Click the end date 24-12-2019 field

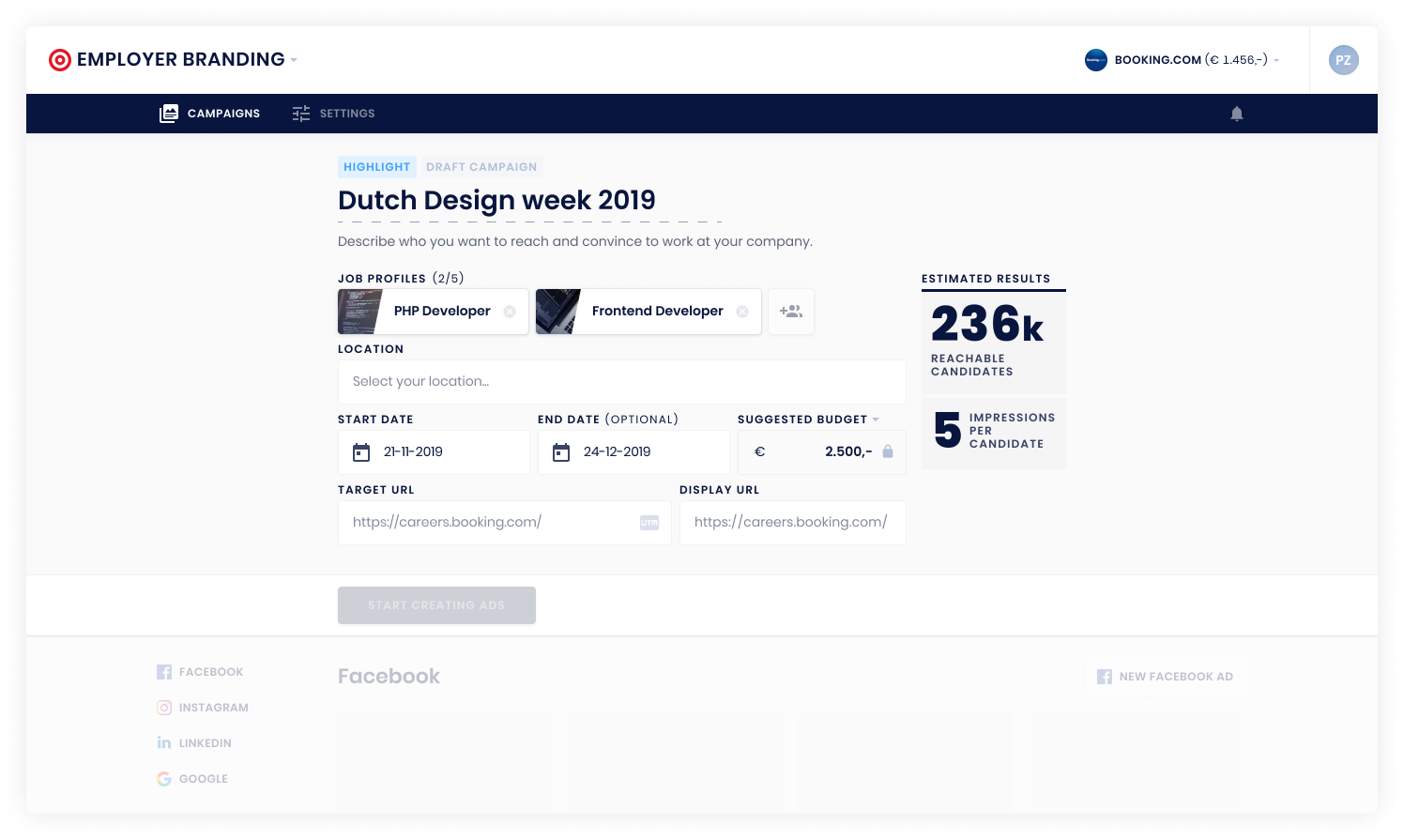click(633, 452)
